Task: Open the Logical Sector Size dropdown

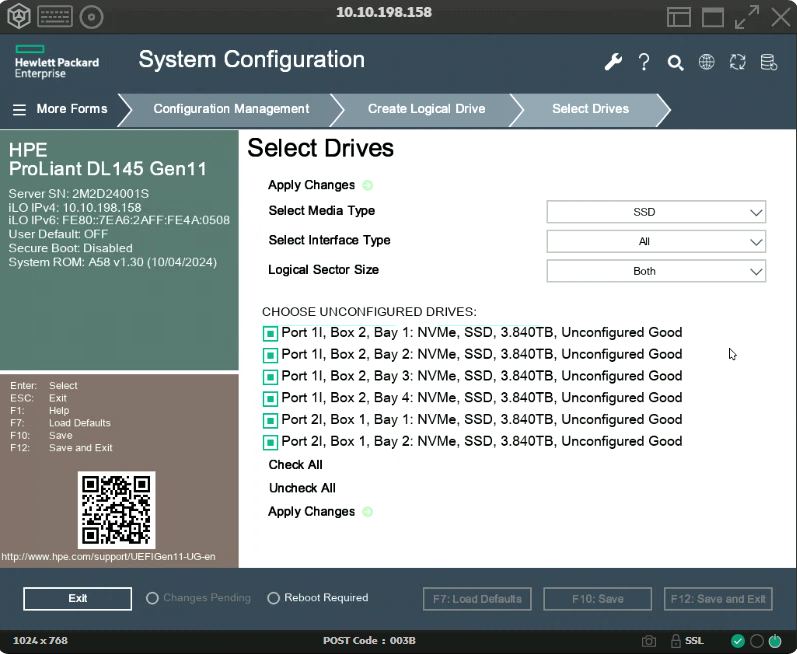Action: point(656,271)
